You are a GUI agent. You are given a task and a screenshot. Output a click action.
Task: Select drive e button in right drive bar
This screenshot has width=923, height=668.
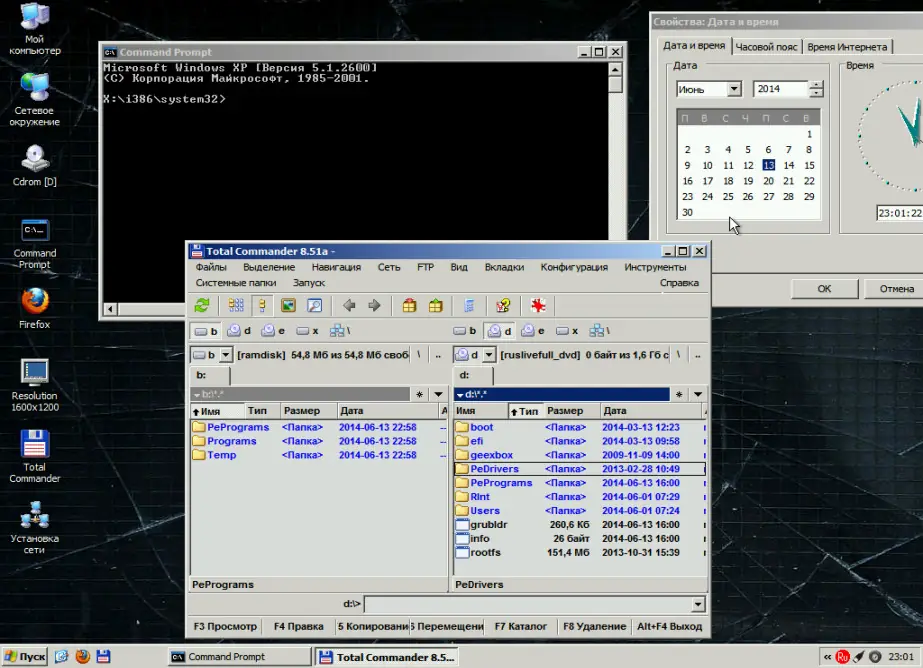click(x=533, y=331)
